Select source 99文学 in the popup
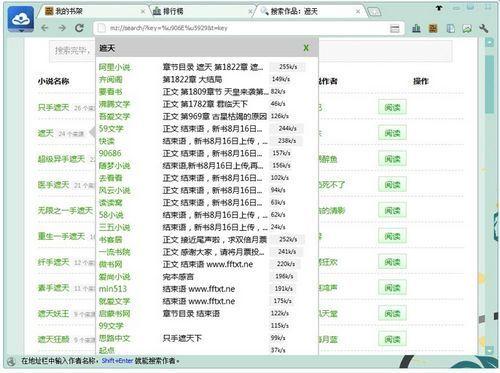 tap(111, 326)
